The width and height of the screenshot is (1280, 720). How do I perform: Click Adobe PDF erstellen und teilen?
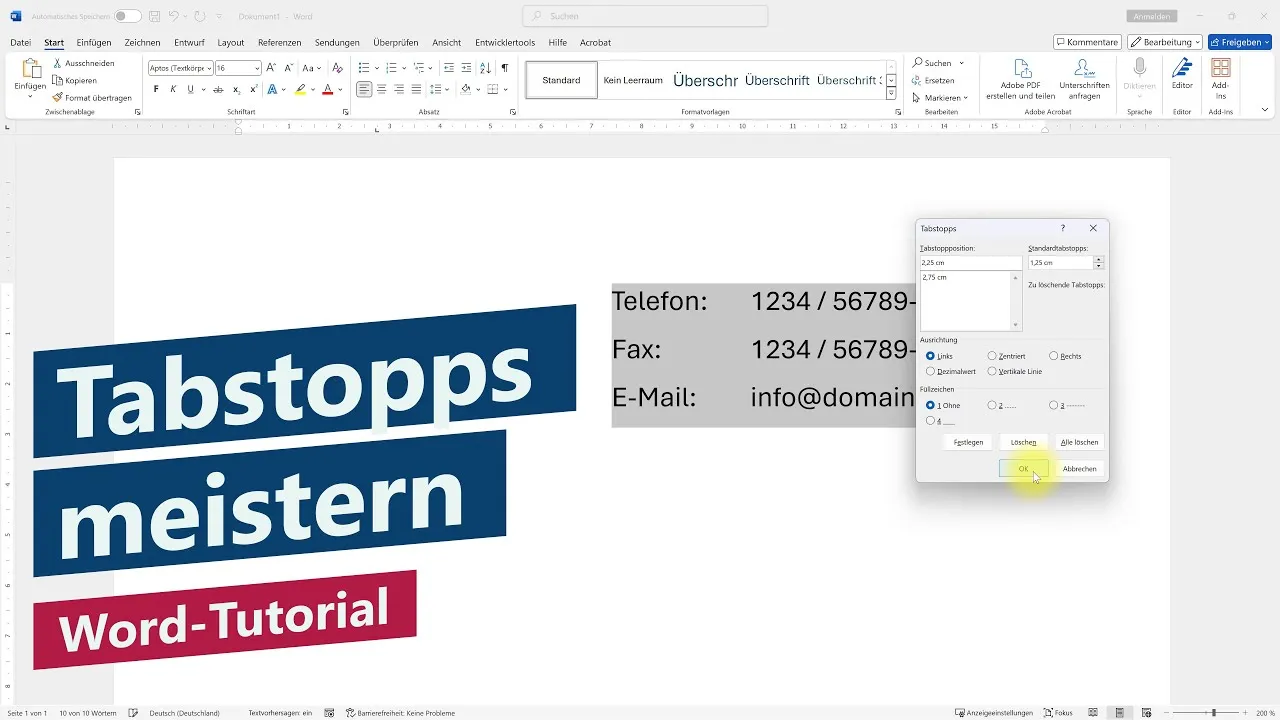pos(1021,78)
